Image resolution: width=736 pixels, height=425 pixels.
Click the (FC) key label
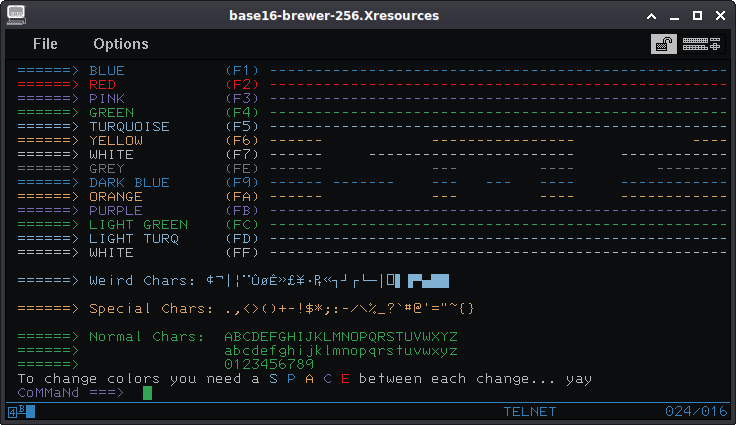click(242, 224)
